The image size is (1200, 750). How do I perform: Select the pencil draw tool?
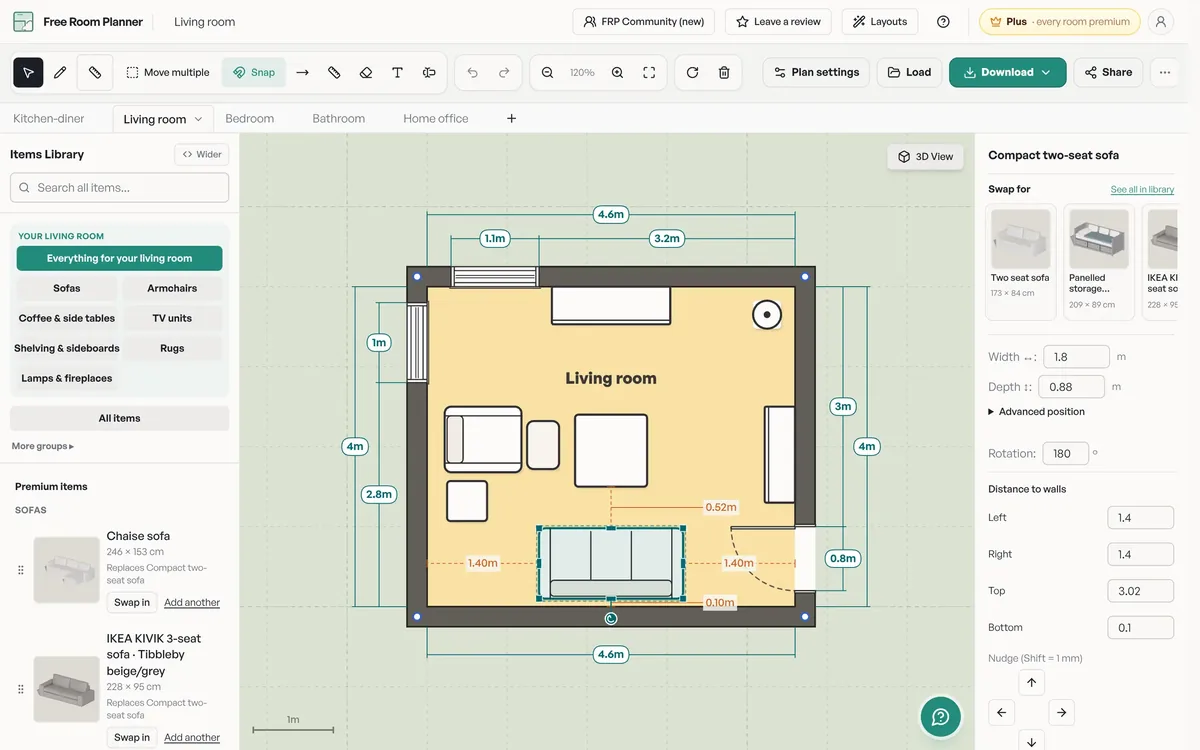coord(60,72)
